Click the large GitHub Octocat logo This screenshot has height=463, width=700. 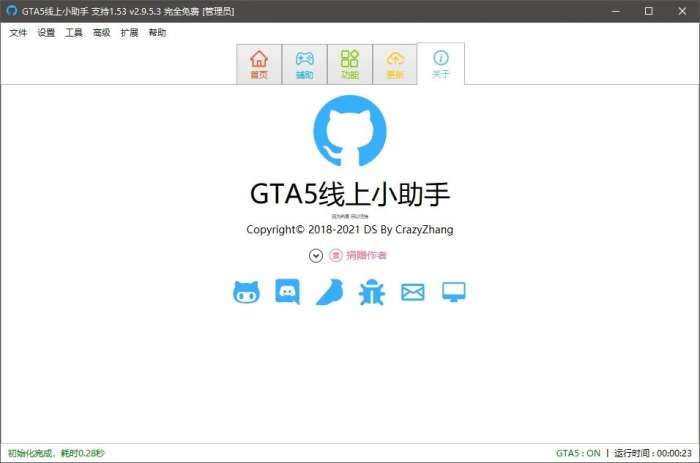pos(350,131)
